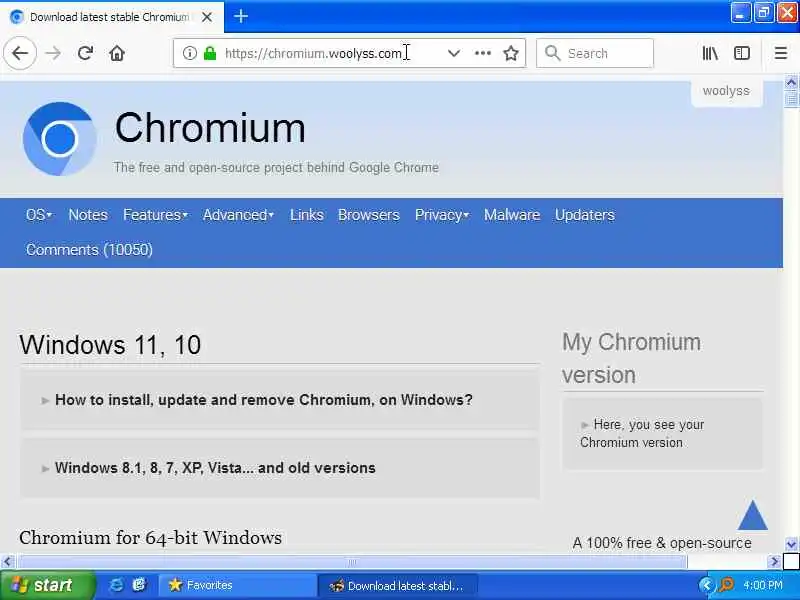
Task: Open the OS dropdown menu
Action: click(x=39, y=215)
